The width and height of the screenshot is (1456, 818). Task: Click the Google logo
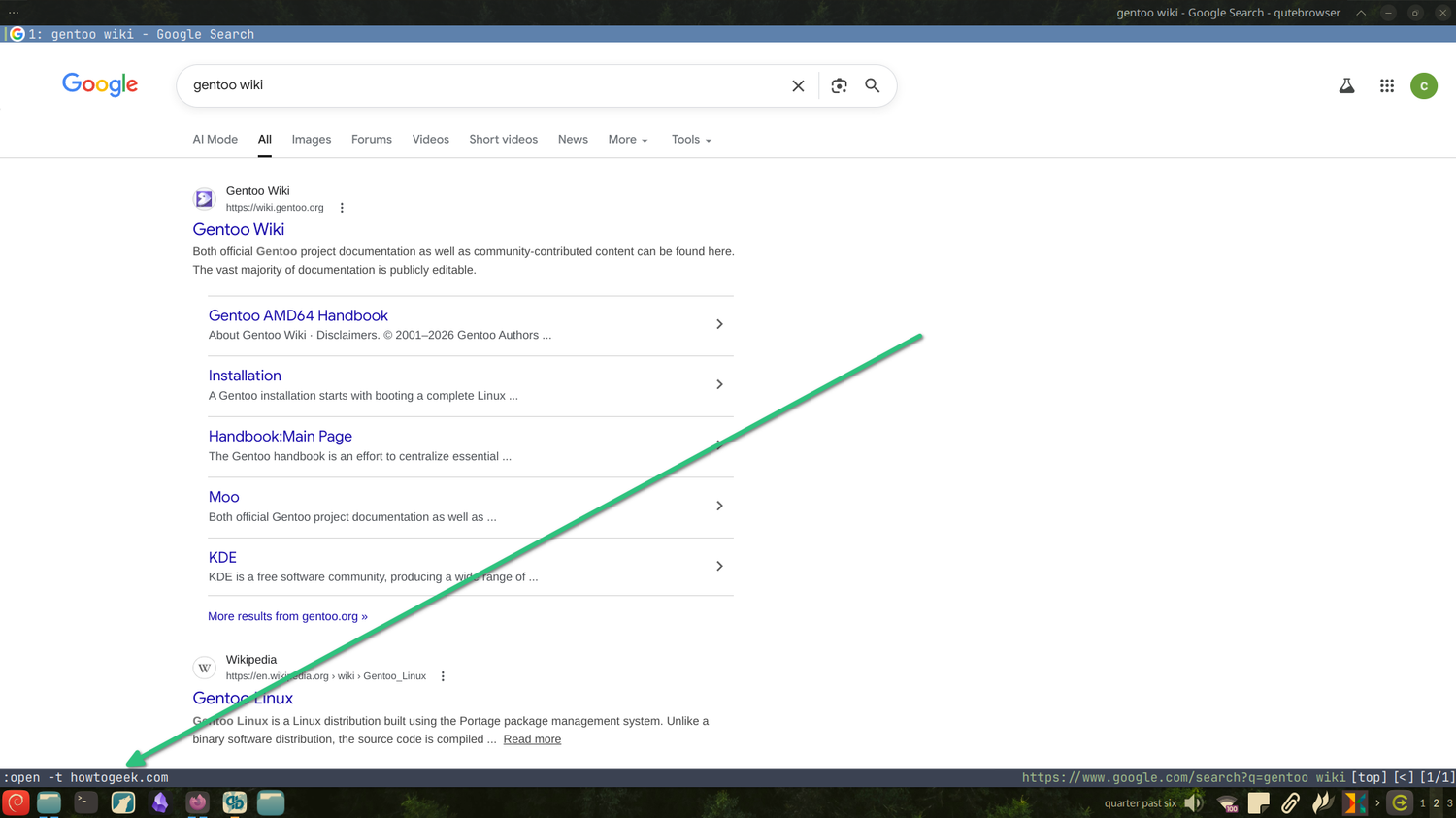[x=100, y=84]
